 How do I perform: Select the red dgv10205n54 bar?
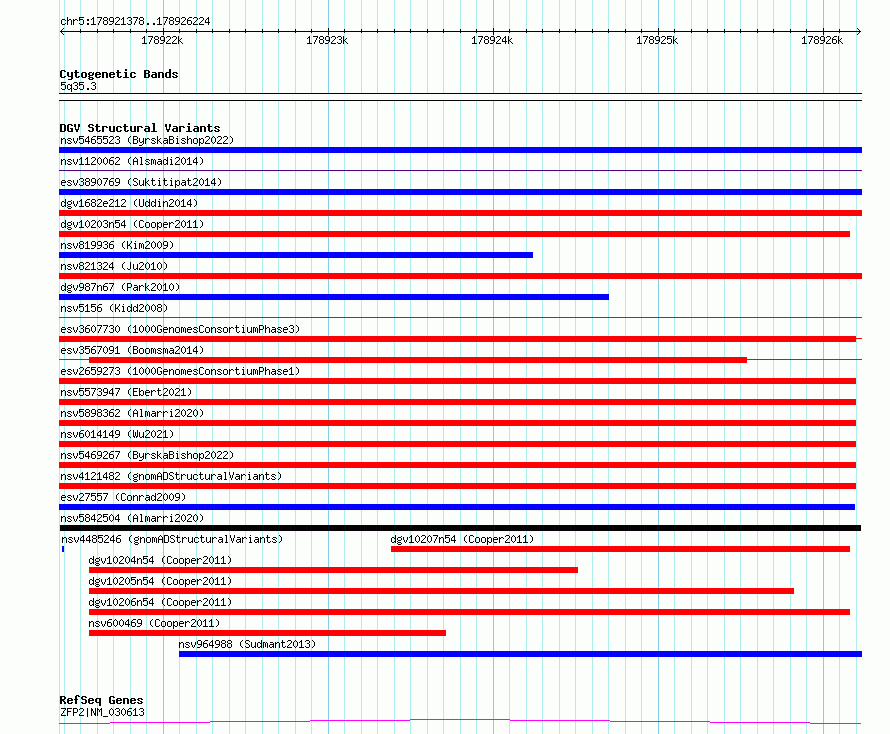click(442, 591)
